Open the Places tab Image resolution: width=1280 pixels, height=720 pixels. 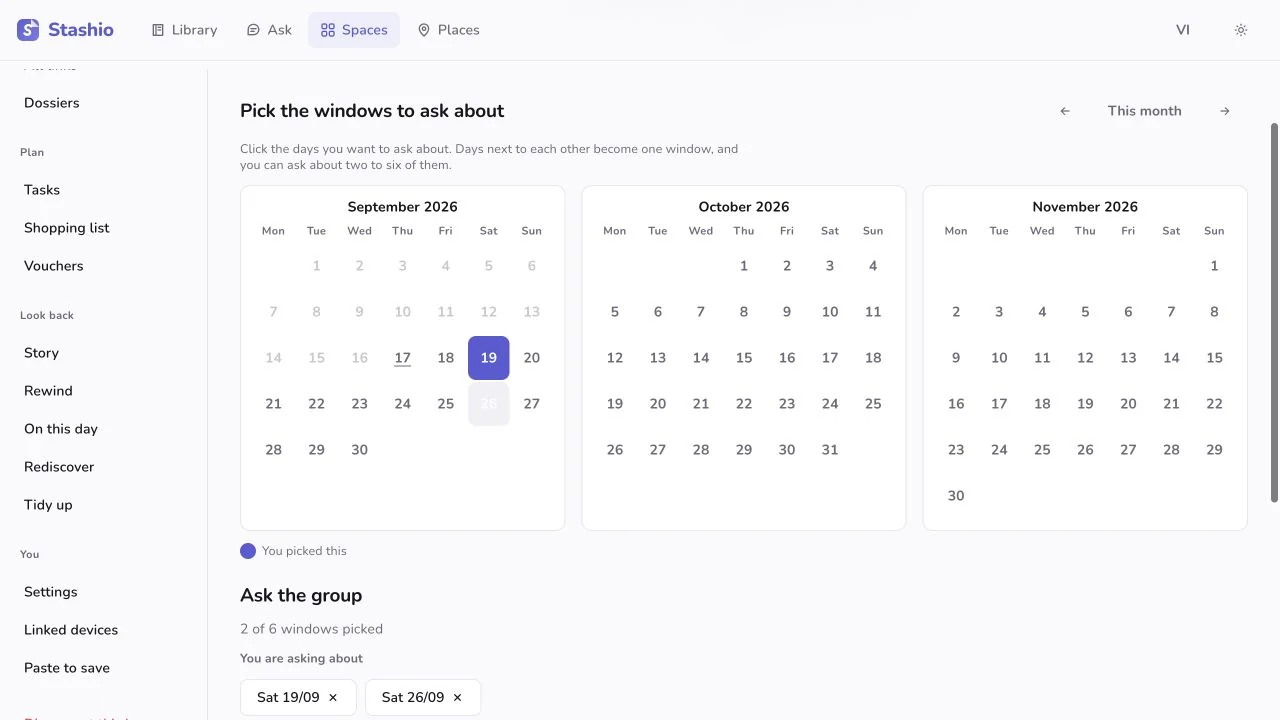[448, 30]
